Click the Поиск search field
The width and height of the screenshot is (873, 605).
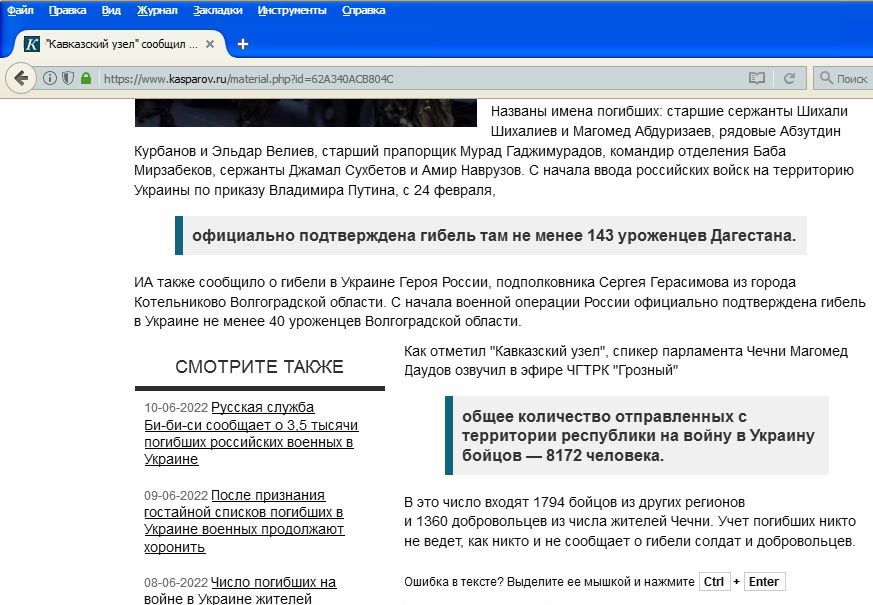pos(843,78)
